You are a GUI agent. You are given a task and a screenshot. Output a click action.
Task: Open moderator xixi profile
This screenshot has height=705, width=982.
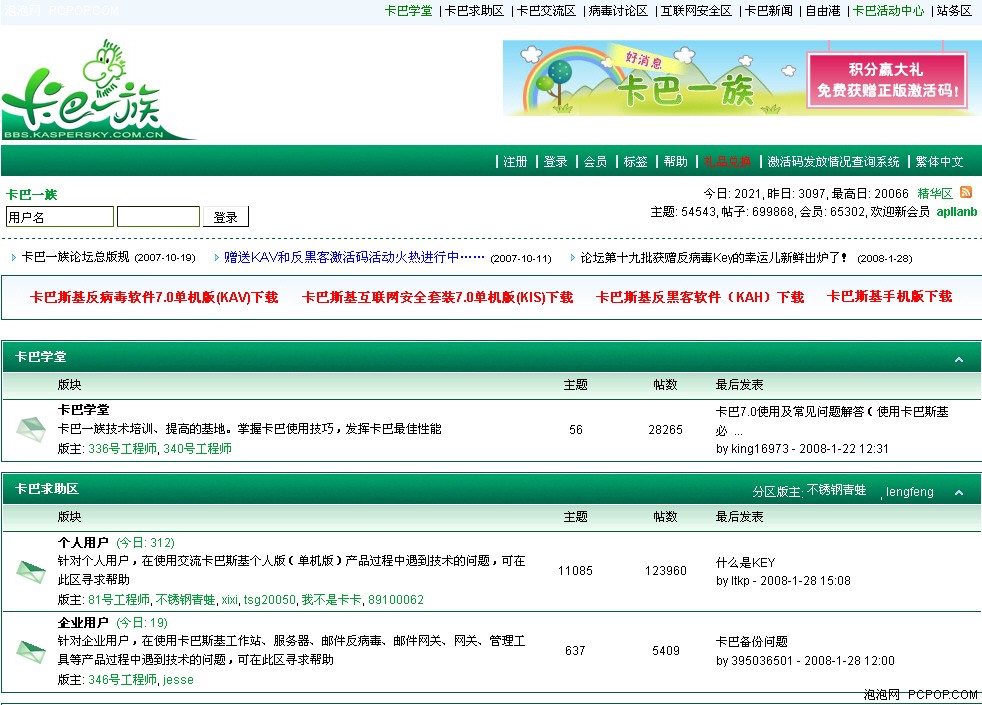pyautogui.click(x=229, y=600)
